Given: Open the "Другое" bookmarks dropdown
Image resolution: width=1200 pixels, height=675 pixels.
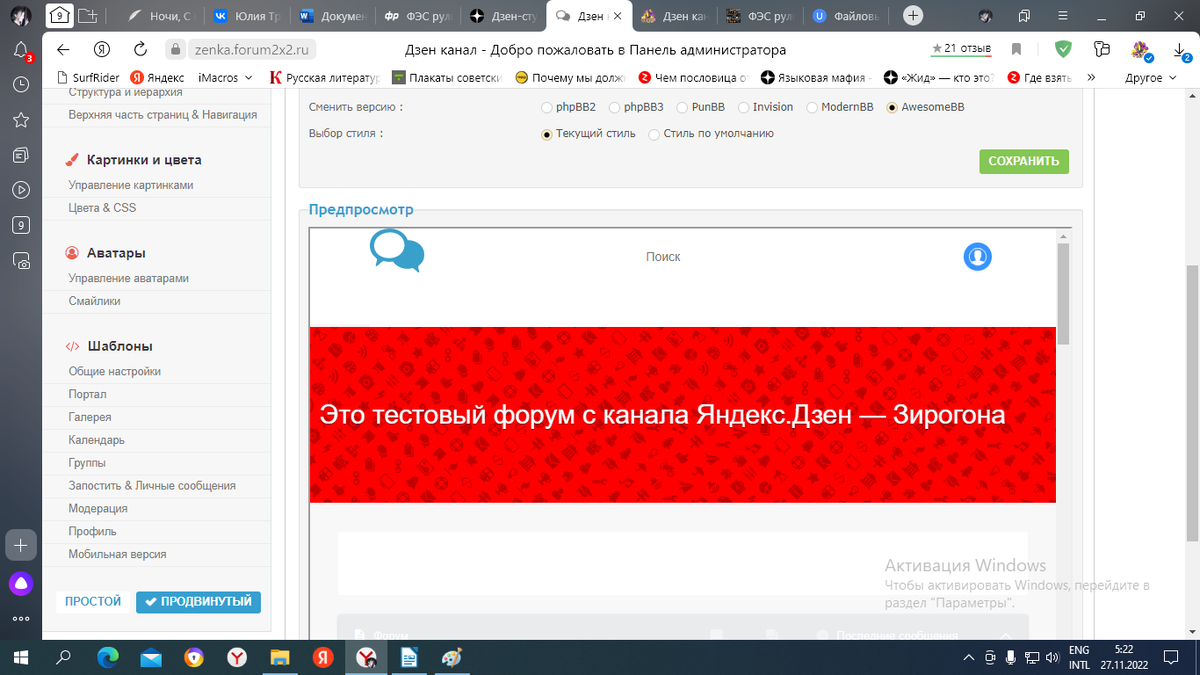Looking at the screenshot, I should [x=1150, y=77].
